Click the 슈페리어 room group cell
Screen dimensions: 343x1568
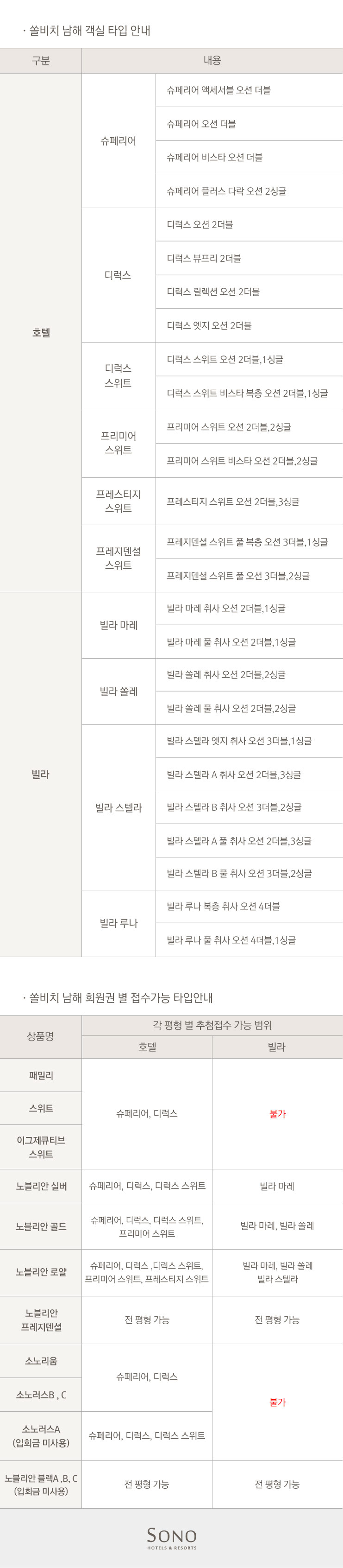click(x=118, y=140)
